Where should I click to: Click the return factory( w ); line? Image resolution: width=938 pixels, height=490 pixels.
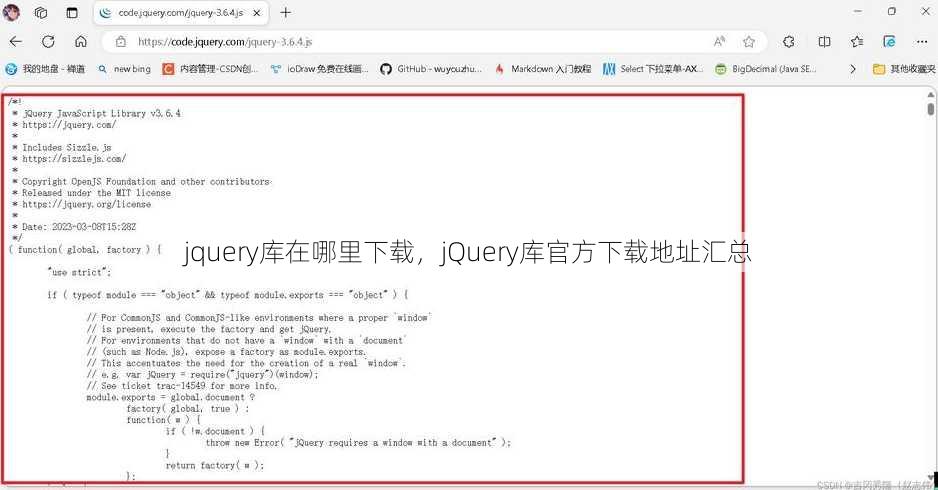click(x=215, y=465)
